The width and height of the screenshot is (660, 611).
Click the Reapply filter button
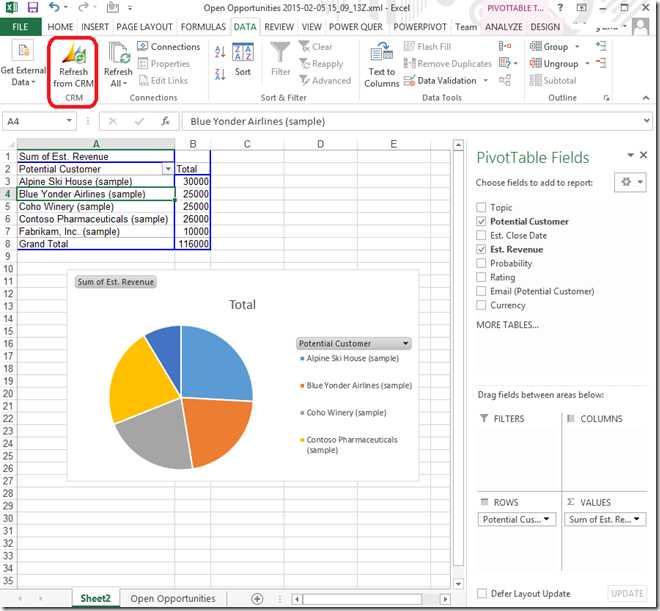(321, 64)
